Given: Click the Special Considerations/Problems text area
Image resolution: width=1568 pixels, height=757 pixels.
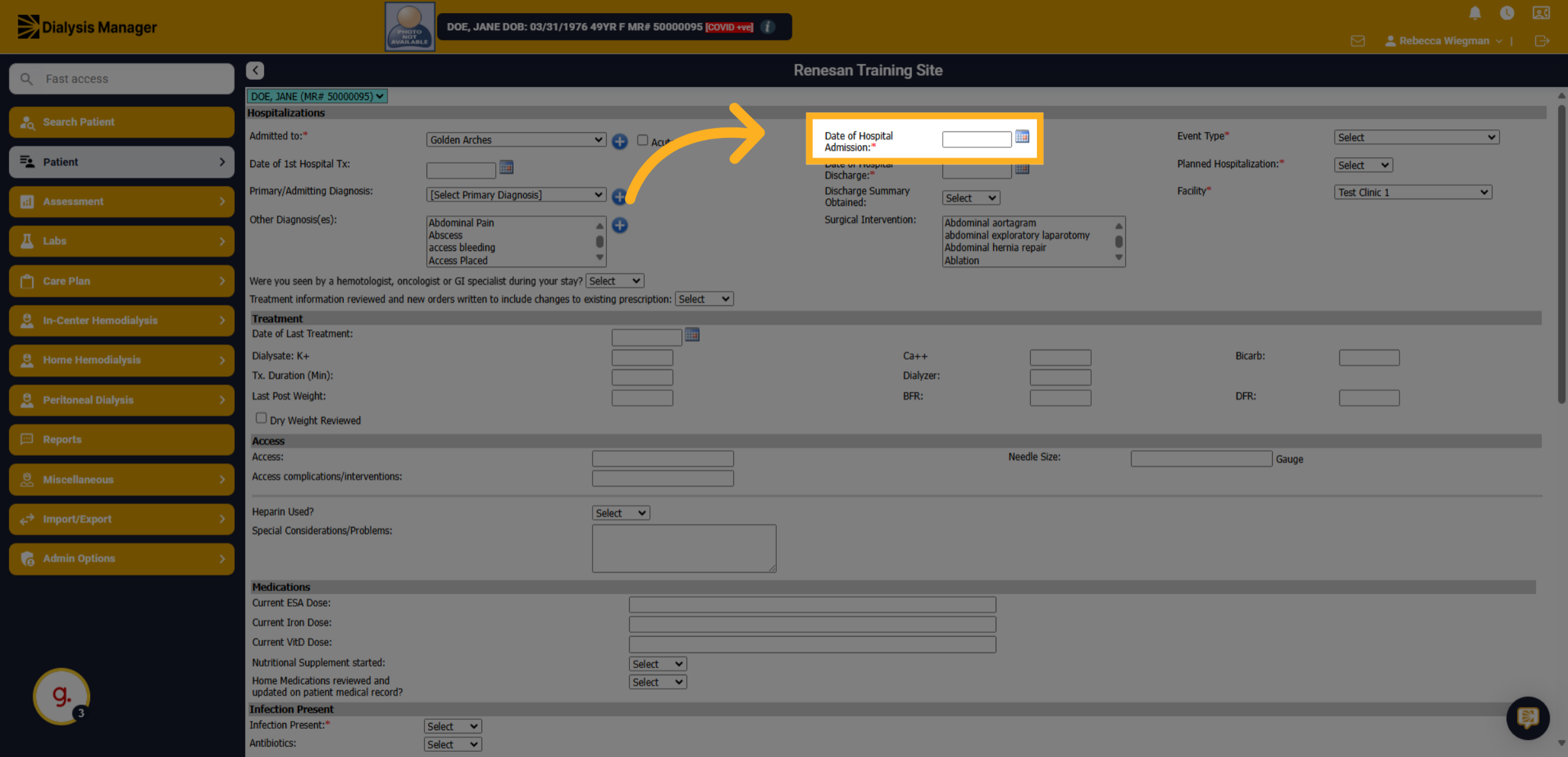Looking at the screenshot, I should pos(684,549).
